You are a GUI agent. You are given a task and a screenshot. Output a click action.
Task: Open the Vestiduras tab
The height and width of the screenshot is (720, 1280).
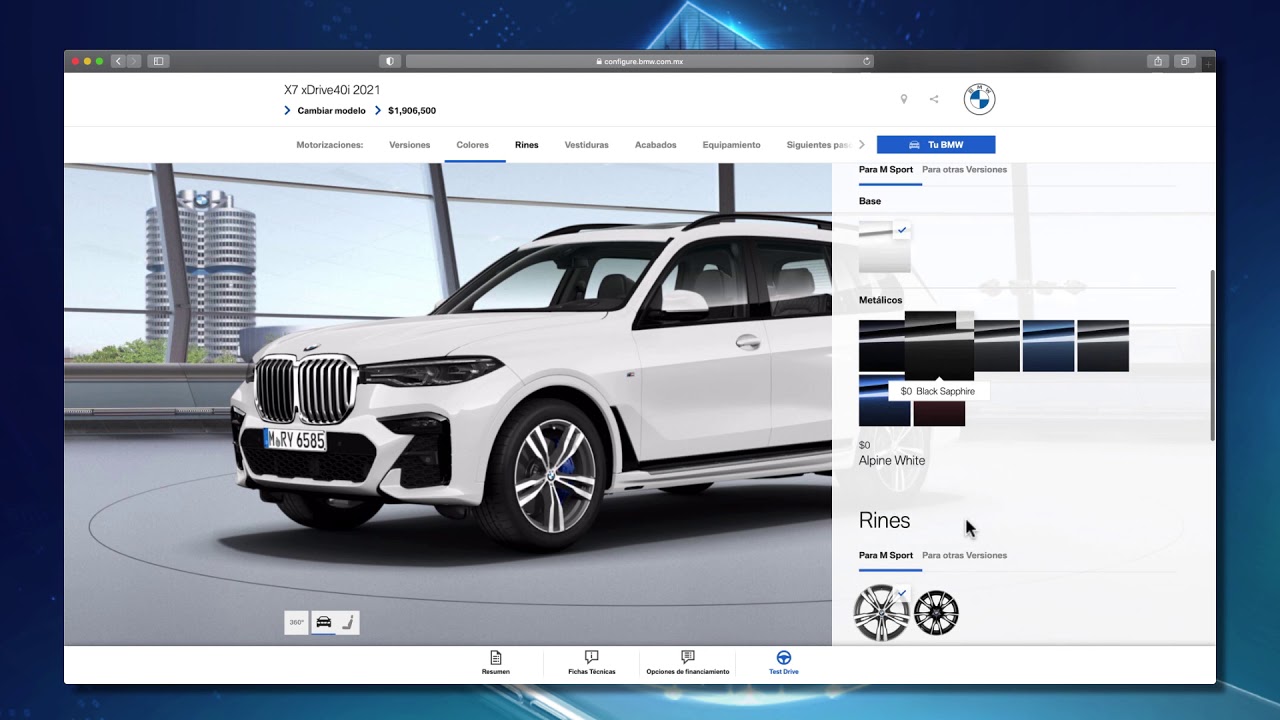point(587,145)
